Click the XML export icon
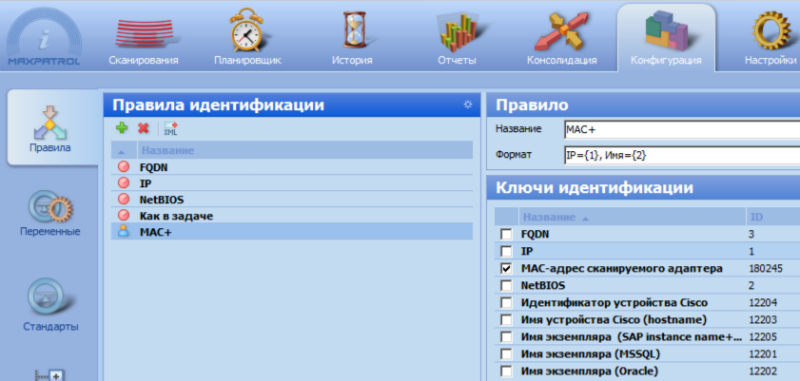The image size is (800, 381). click(x=170, y=129)
